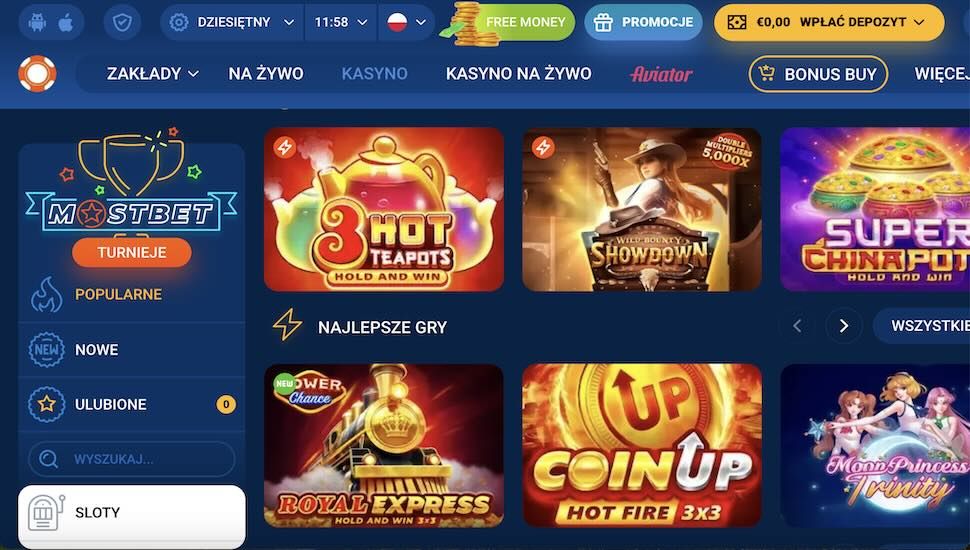970x550 pixels.
Task: Switch to the Na żywo tab
Action: tap(266, 74)
